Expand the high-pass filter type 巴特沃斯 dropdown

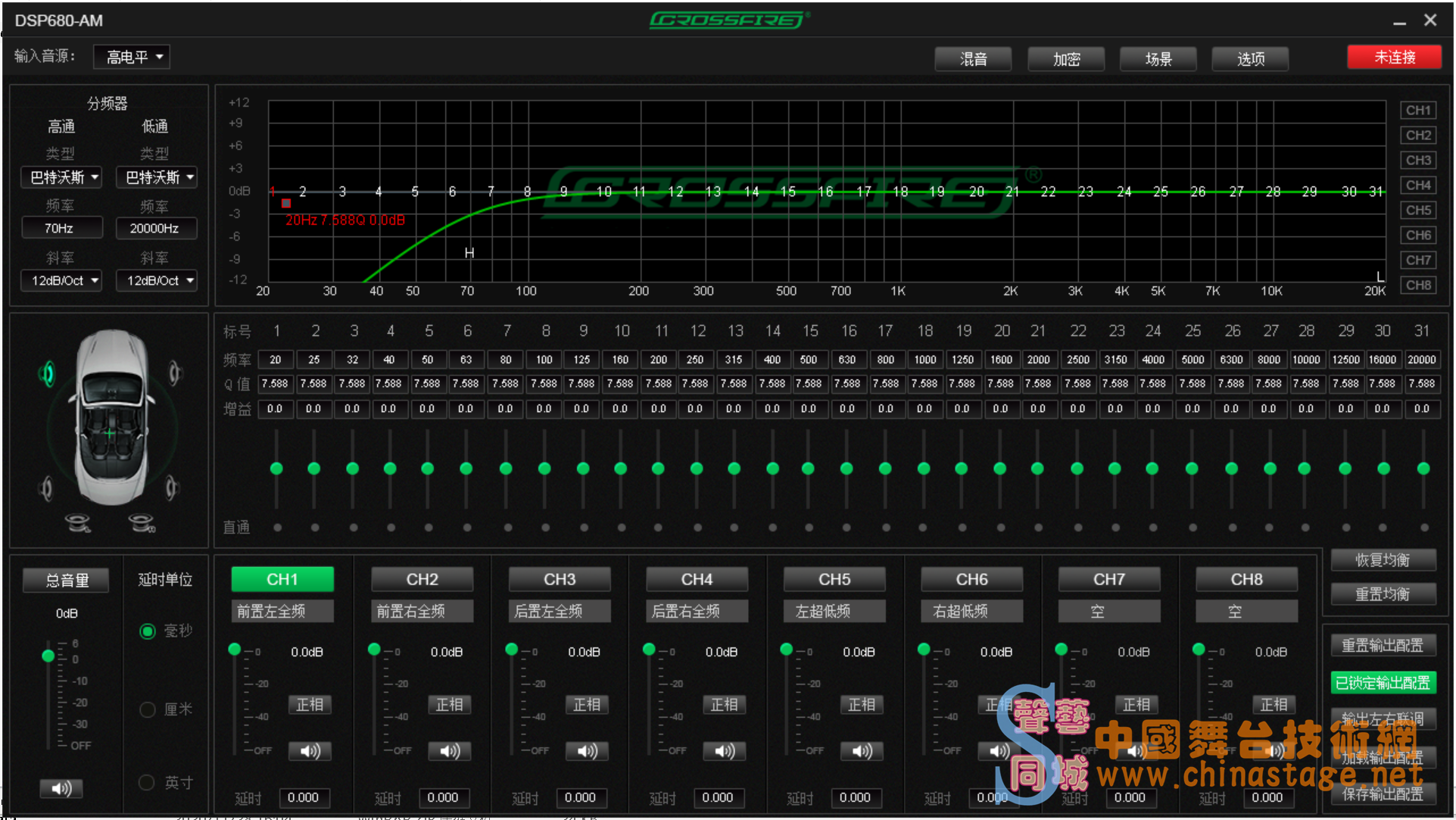[x=62, y=178]
